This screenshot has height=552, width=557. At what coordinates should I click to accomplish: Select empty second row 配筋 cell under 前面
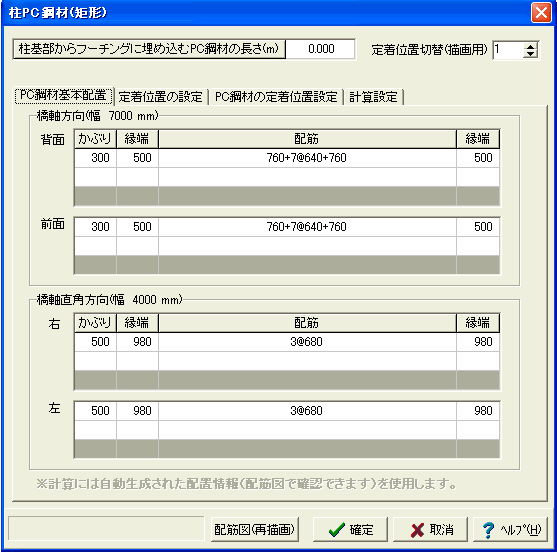coord(307,246)
